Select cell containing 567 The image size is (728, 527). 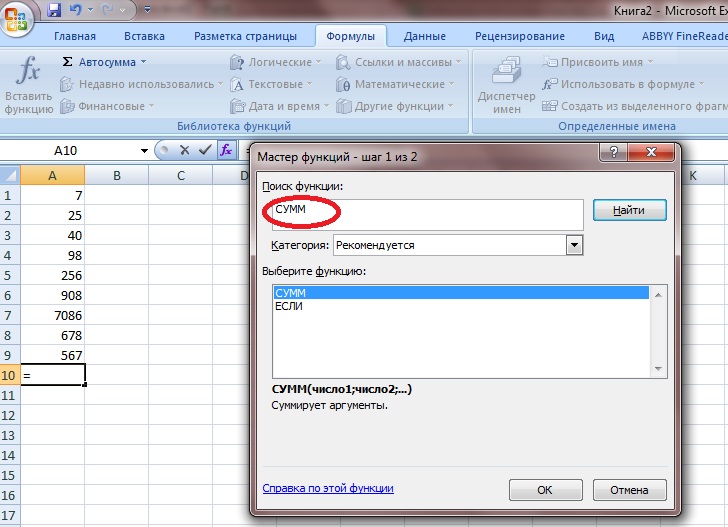(x=52, y=355)
